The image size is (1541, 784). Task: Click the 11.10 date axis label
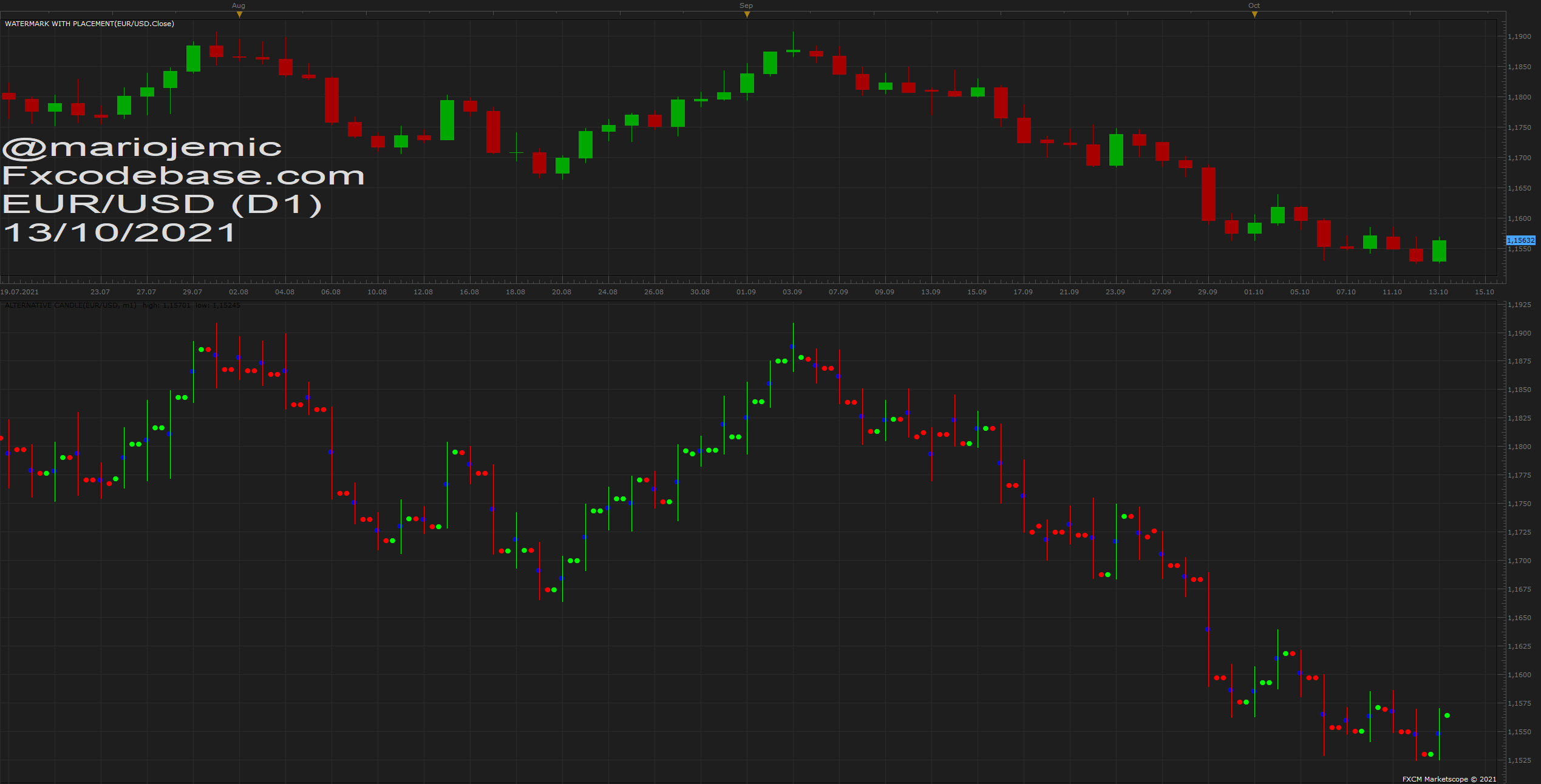click(x=1392, y=292)
